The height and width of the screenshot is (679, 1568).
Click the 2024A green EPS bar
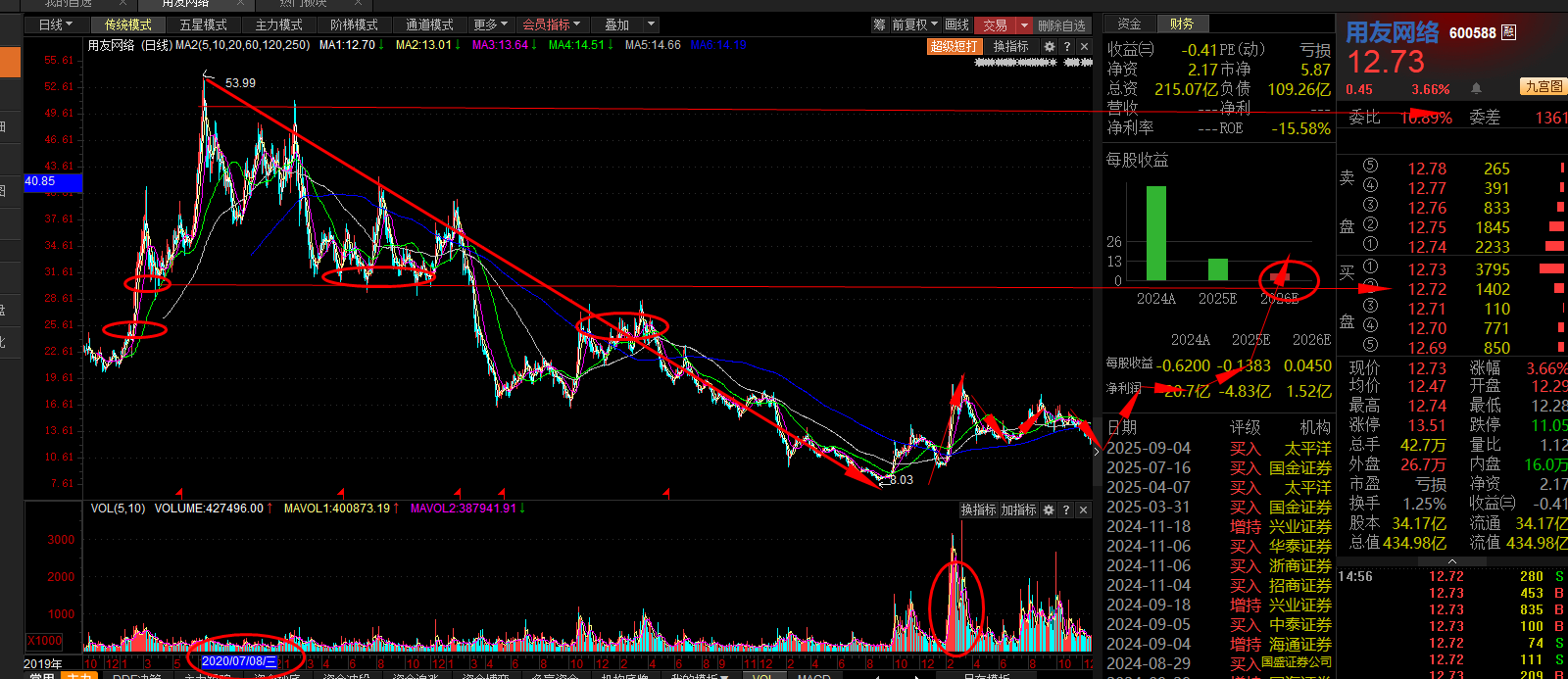[1156, 233]
